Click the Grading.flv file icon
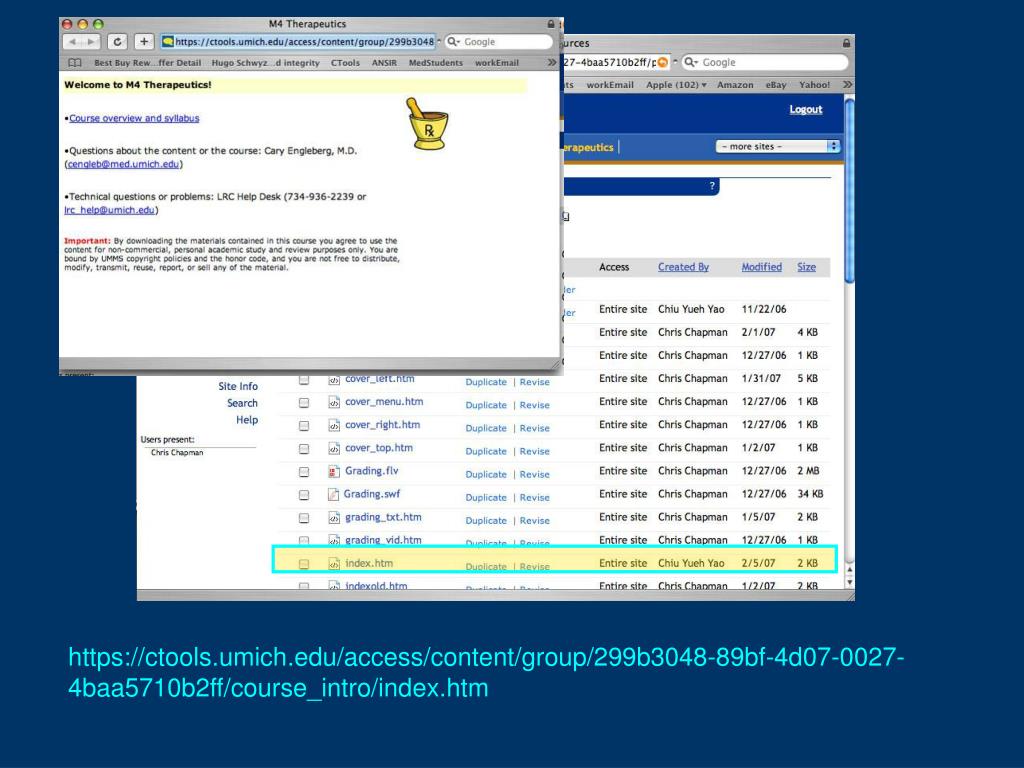Viewport: 1024px width, 768px height. click(334, 472)
